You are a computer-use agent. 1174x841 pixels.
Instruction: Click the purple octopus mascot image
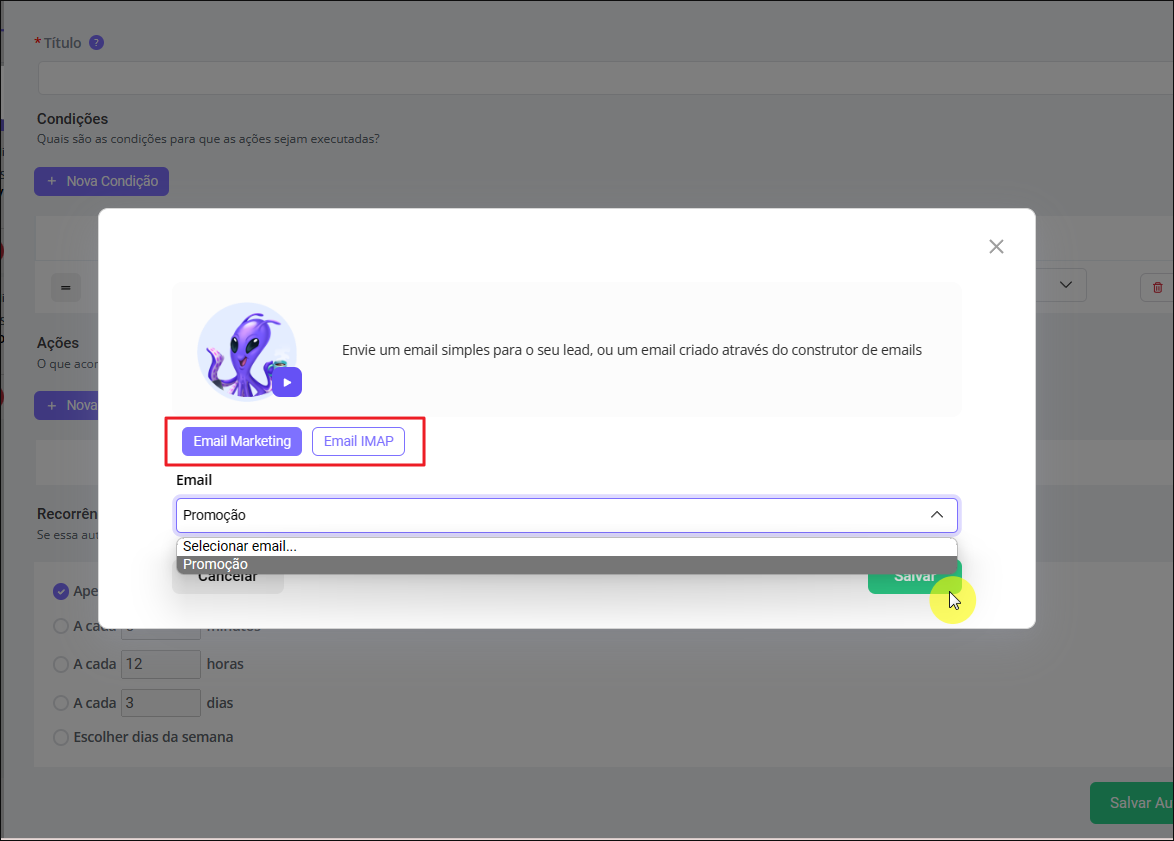tap(244, 347)
